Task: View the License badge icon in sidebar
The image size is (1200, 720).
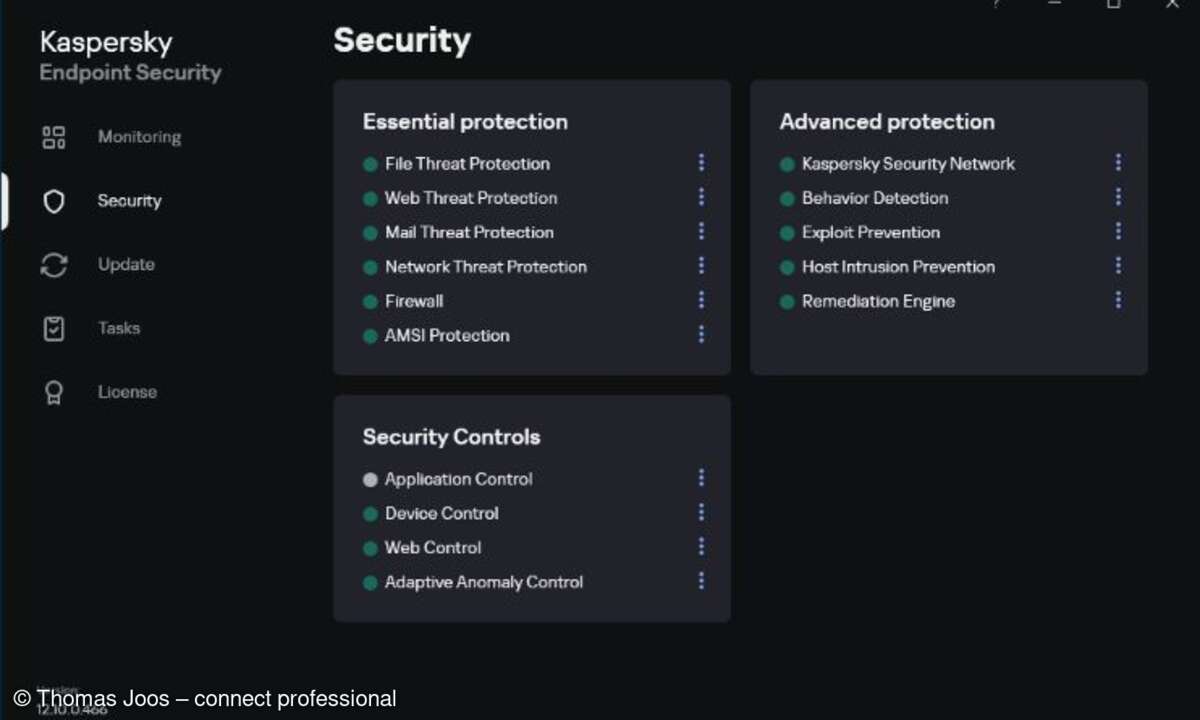Action: click(53, 392)
